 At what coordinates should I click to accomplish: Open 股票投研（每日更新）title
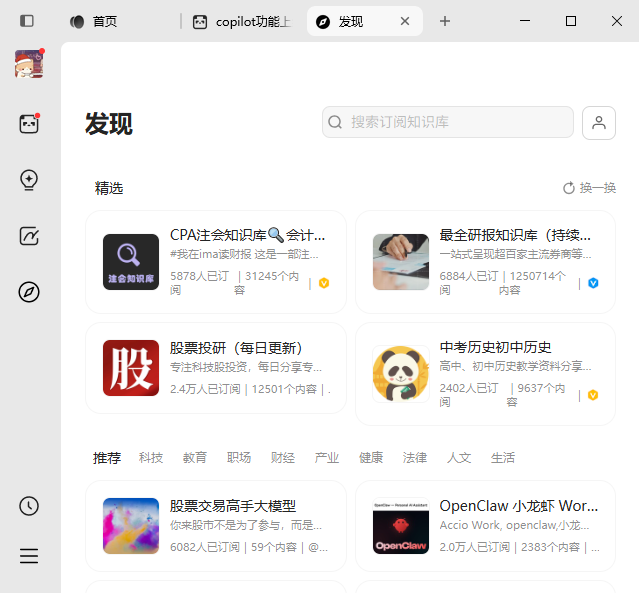236,348
